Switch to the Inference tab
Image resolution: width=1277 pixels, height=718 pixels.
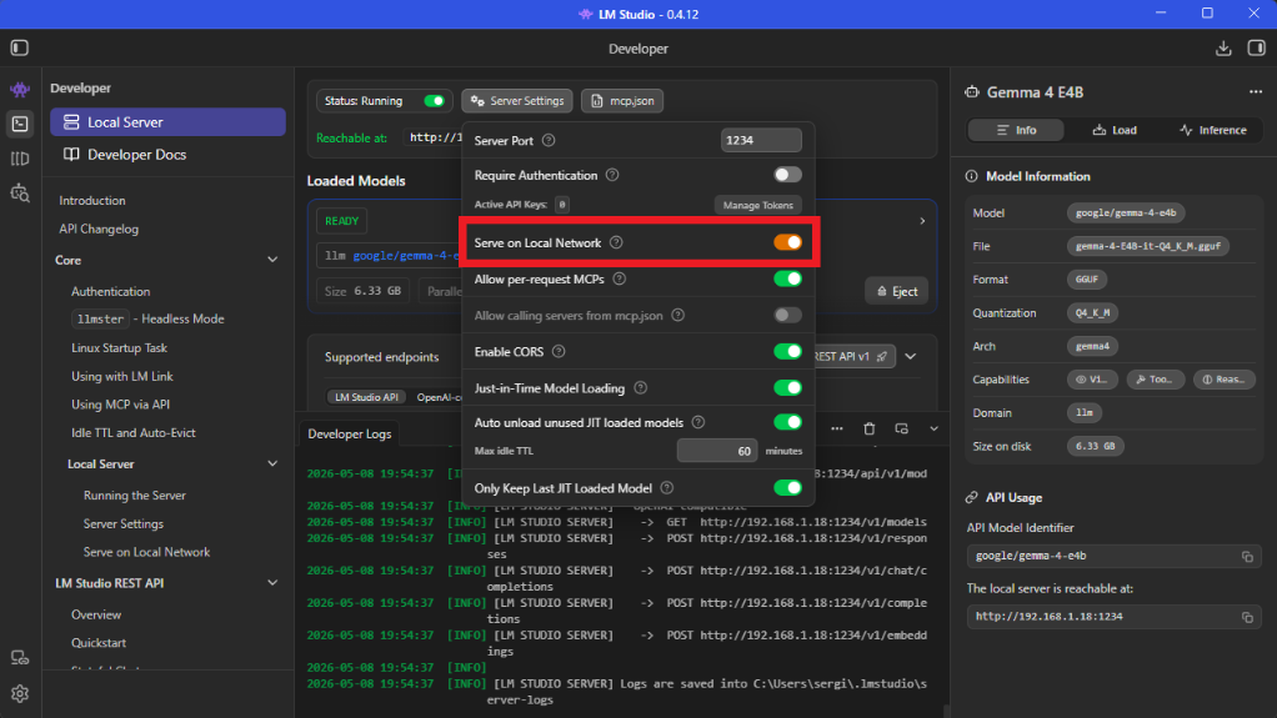[1212, 130]
